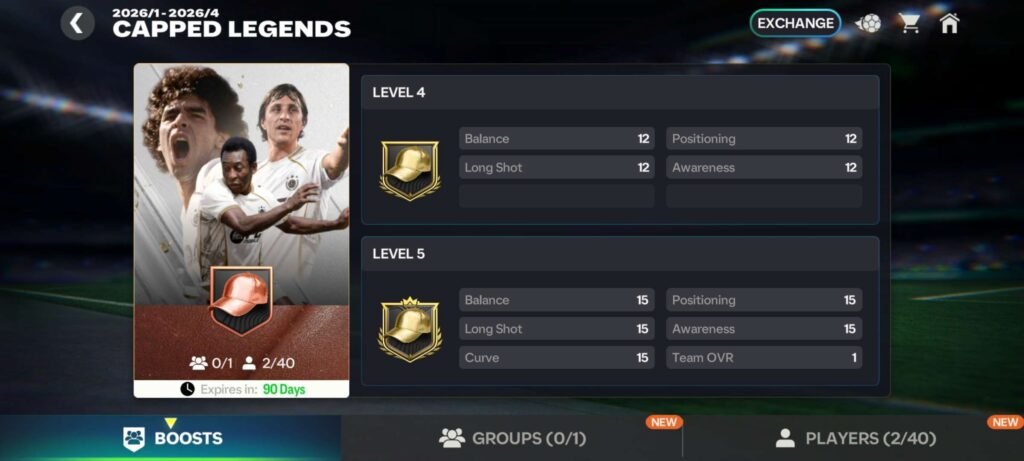Return home via the house icon
This screenshot has width=1024, height=461.
[x=949, y=24]
